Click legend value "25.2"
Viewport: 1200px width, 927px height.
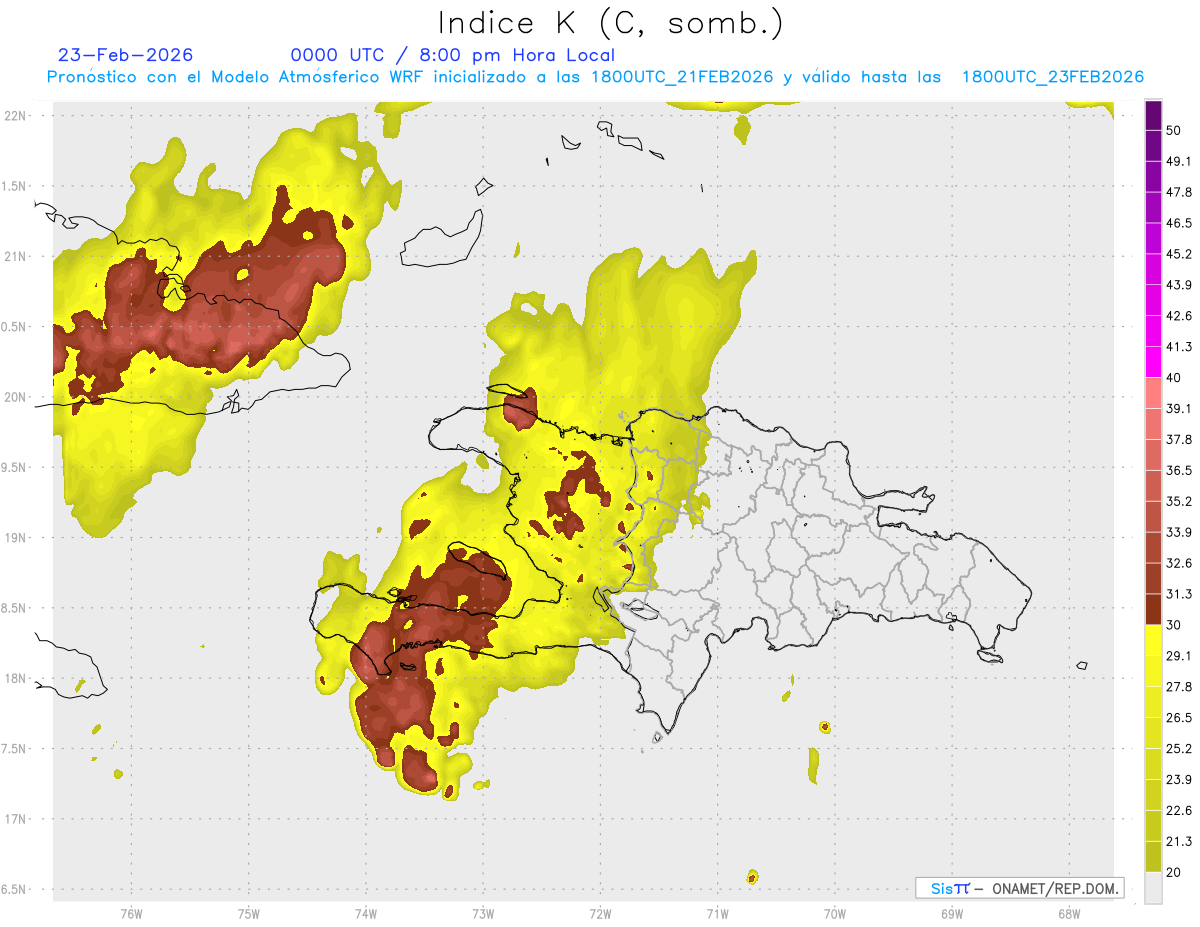coord(1179,749)
